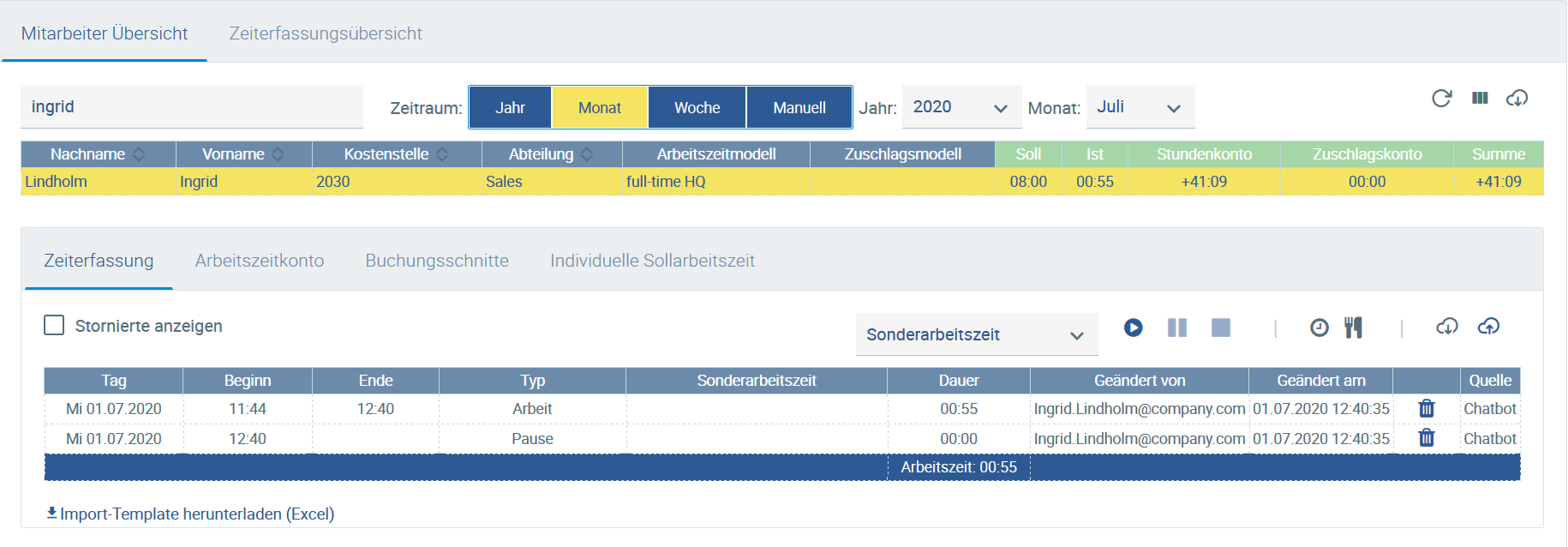
Task: Delete the Arbeit entry from 11:44
Action: (x=1427, y=408)
